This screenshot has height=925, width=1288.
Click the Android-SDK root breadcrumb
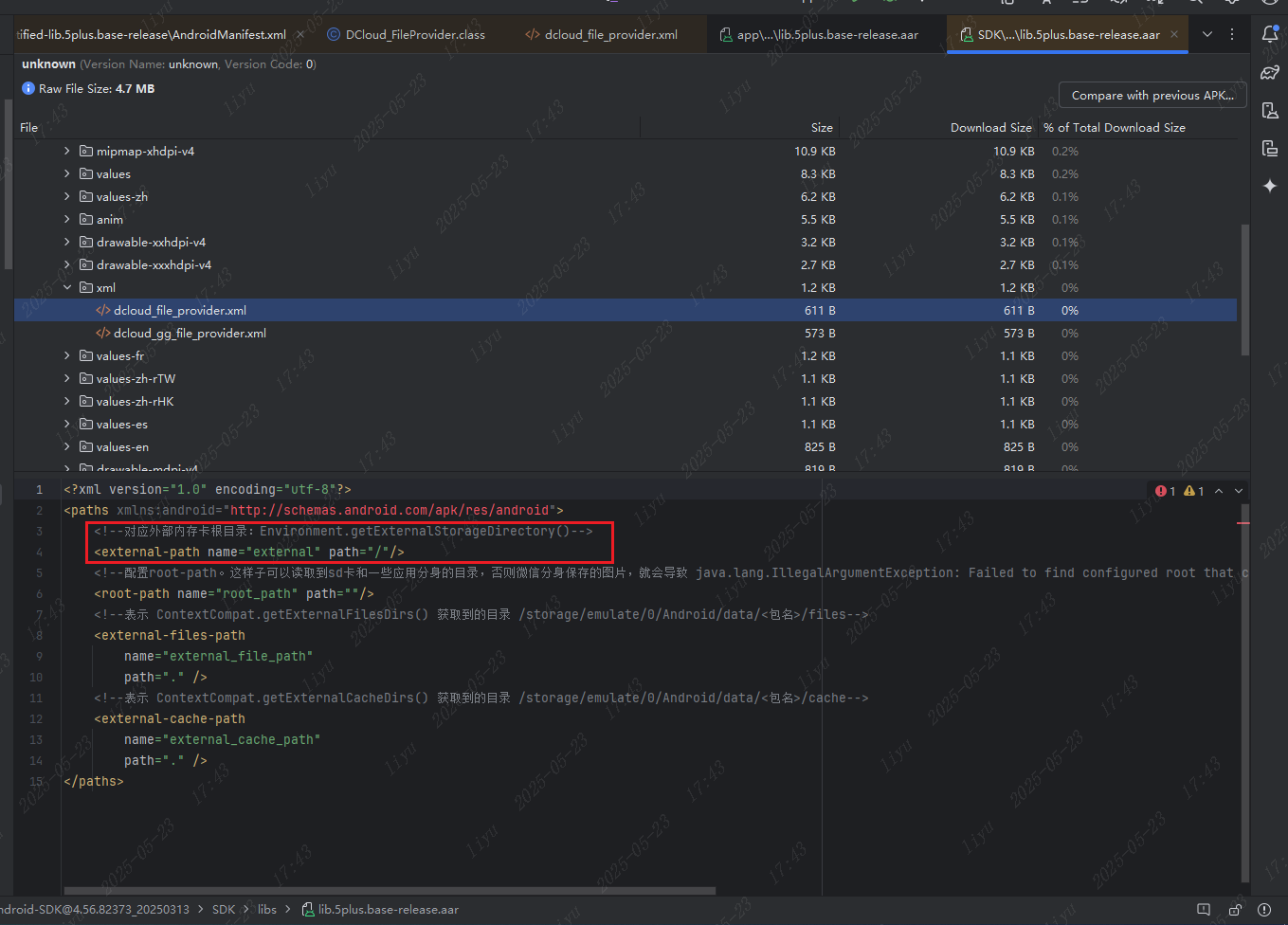(95, 910)
